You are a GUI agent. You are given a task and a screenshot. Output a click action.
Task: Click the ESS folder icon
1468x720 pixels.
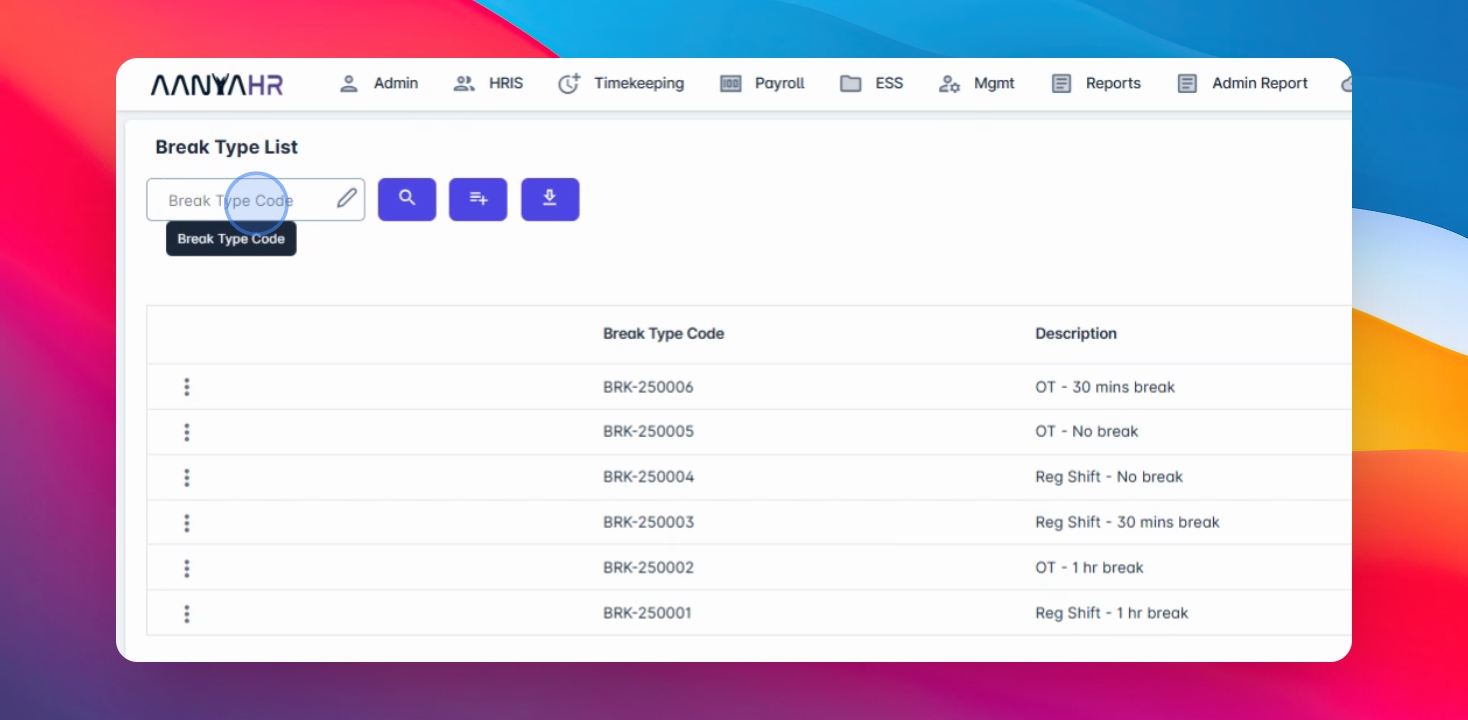point(851,84)
